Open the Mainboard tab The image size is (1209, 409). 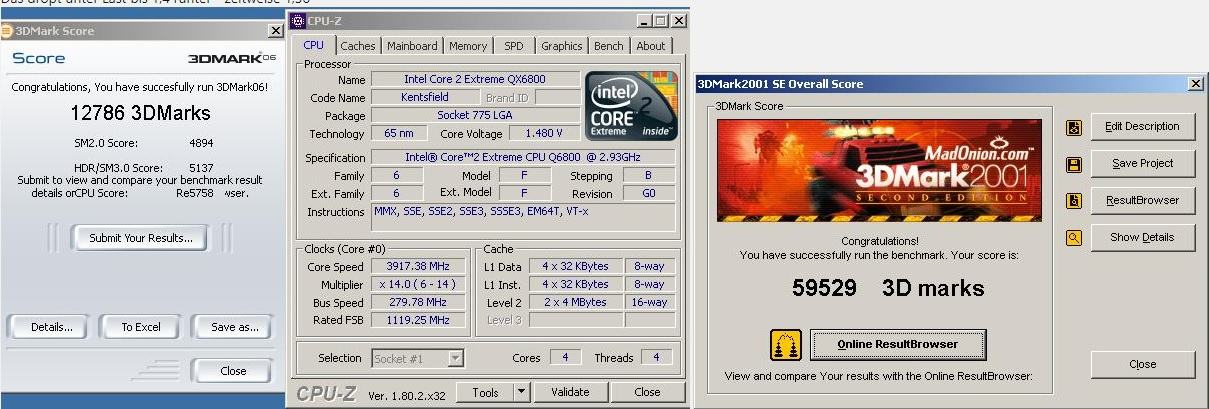coord(412,46)
